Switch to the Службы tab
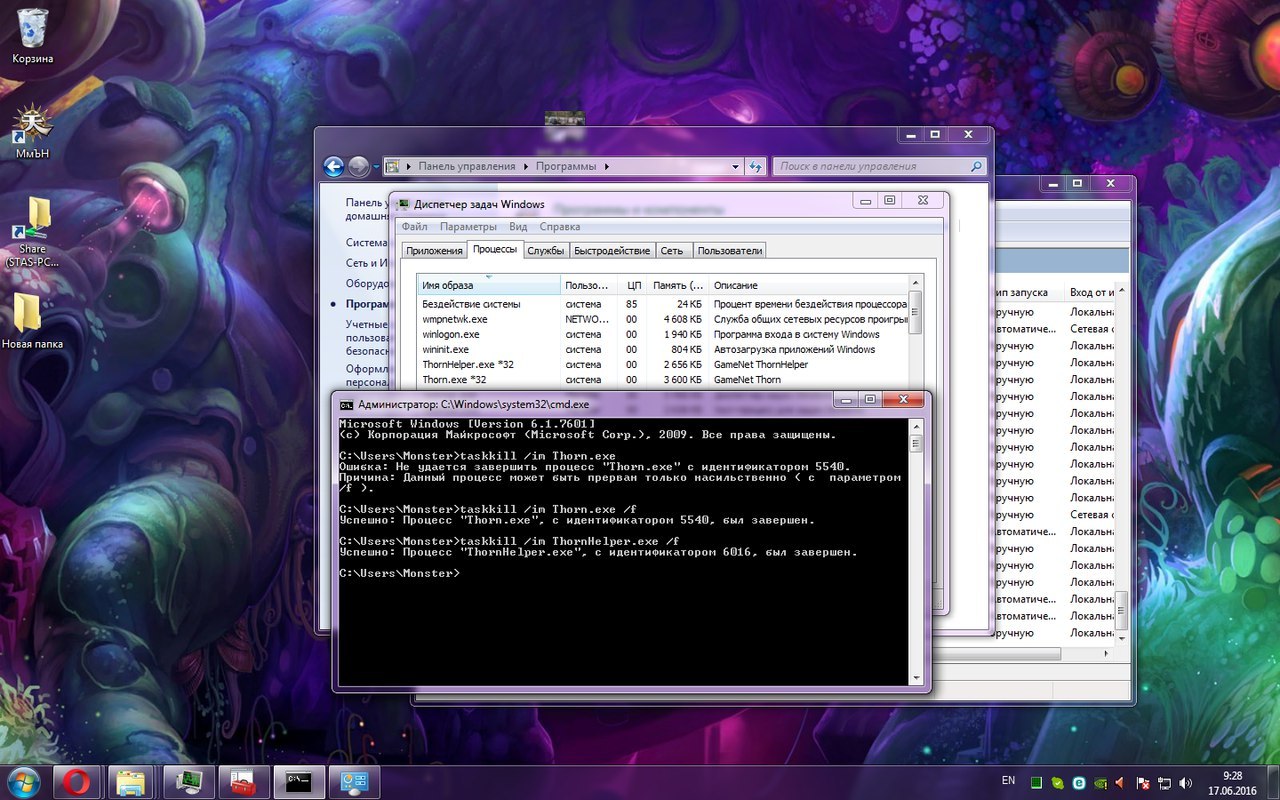 pyautogui.click(x=546, y=251)
